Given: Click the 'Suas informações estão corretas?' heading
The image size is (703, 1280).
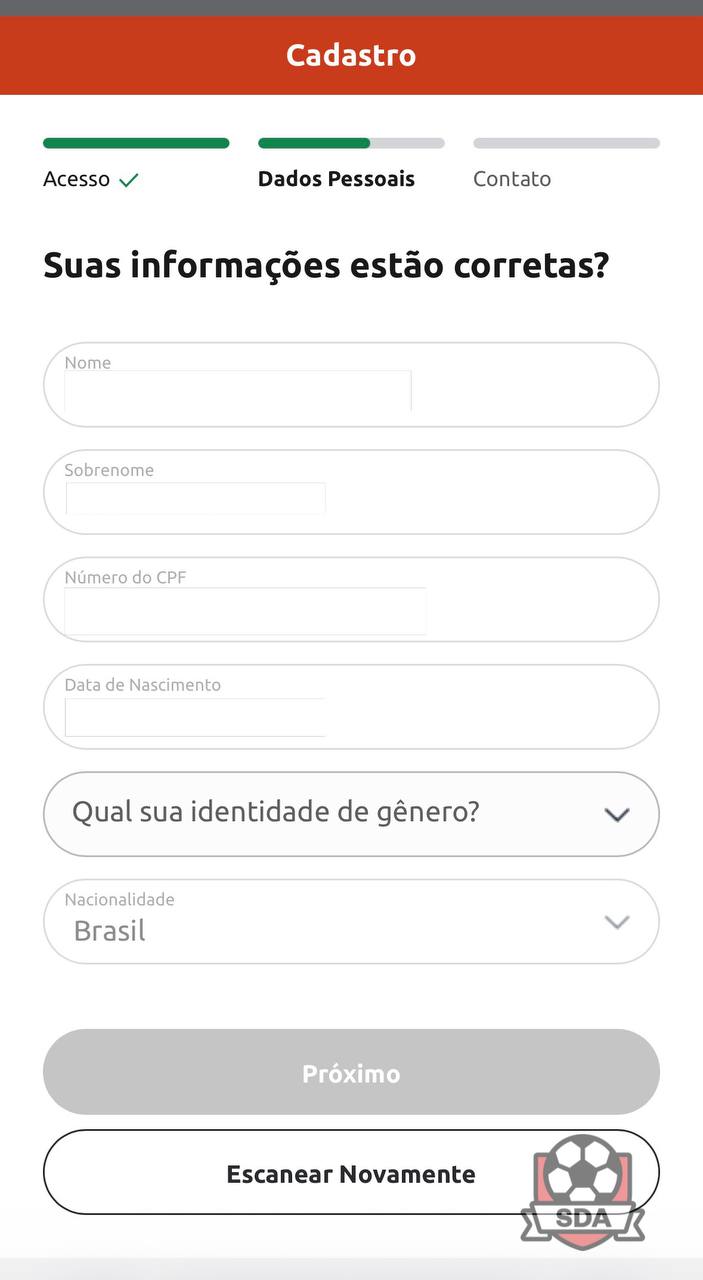Looking at the screenshot, I should tap(326, 266).
